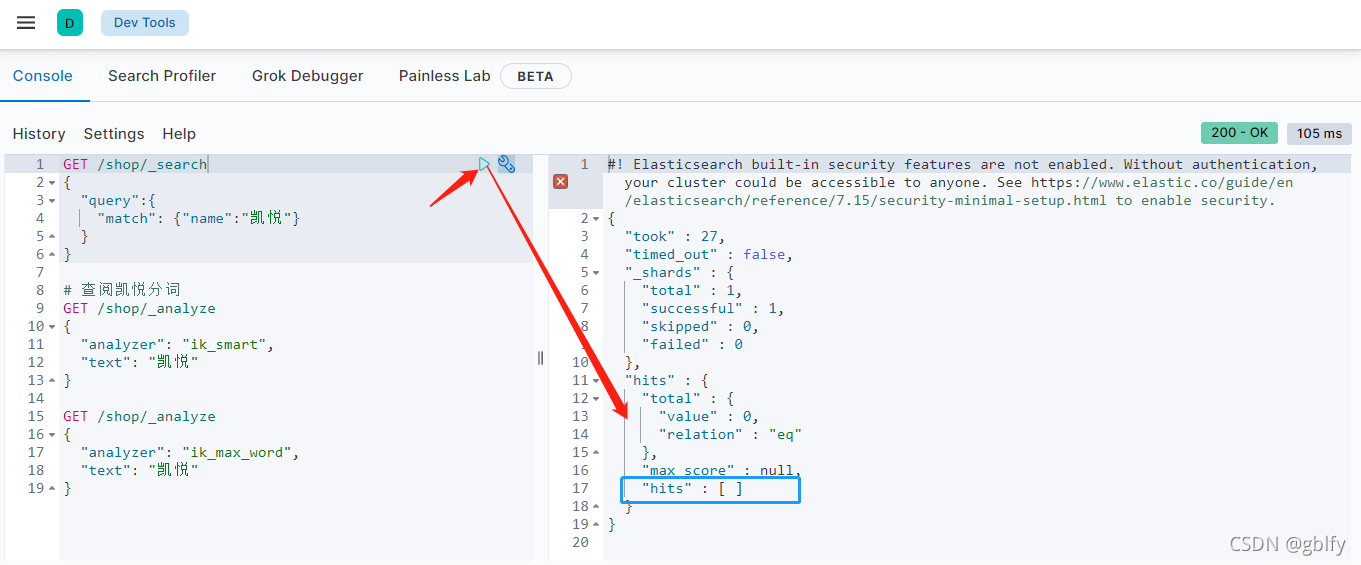Click the match name query line

199,218
